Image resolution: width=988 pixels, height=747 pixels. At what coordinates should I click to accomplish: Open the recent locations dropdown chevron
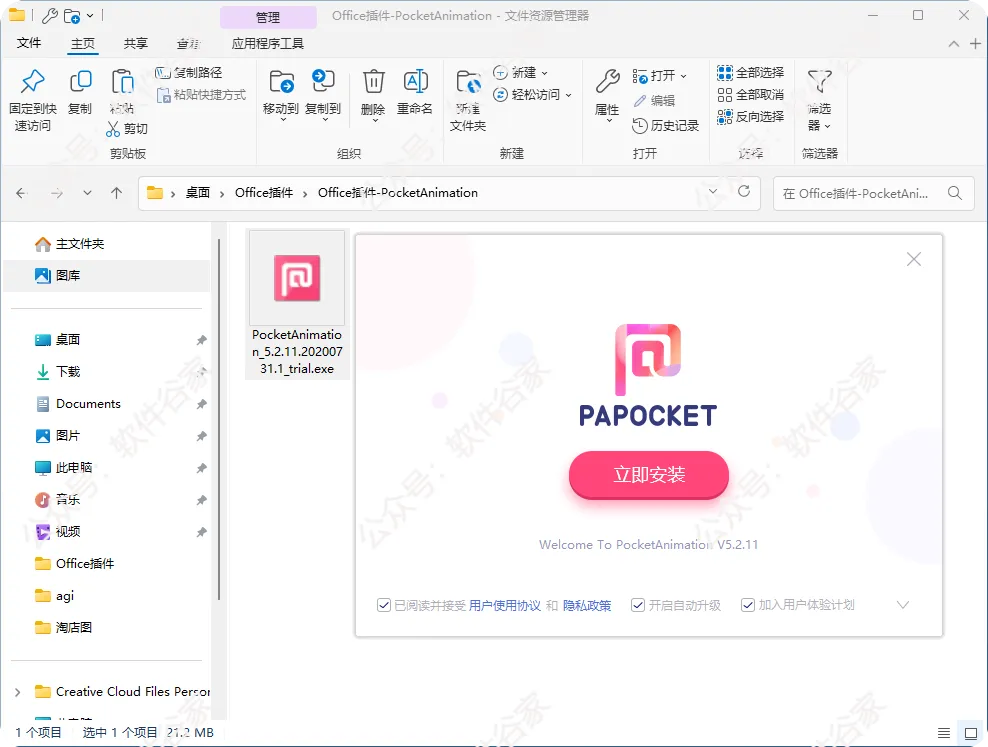[87, 193]
